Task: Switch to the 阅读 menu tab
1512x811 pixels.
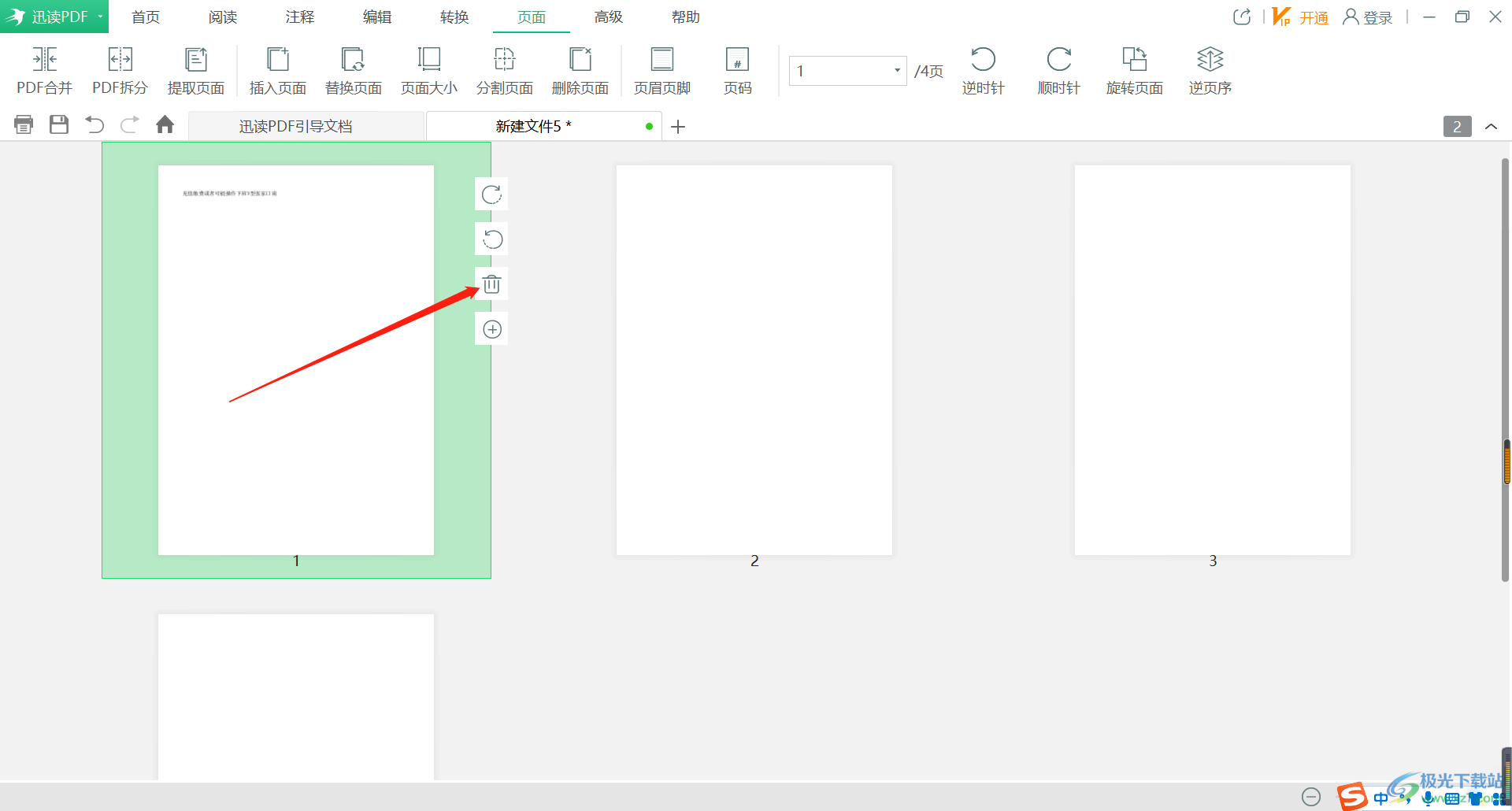Action: pyautogui.click(x=223, y=17)
